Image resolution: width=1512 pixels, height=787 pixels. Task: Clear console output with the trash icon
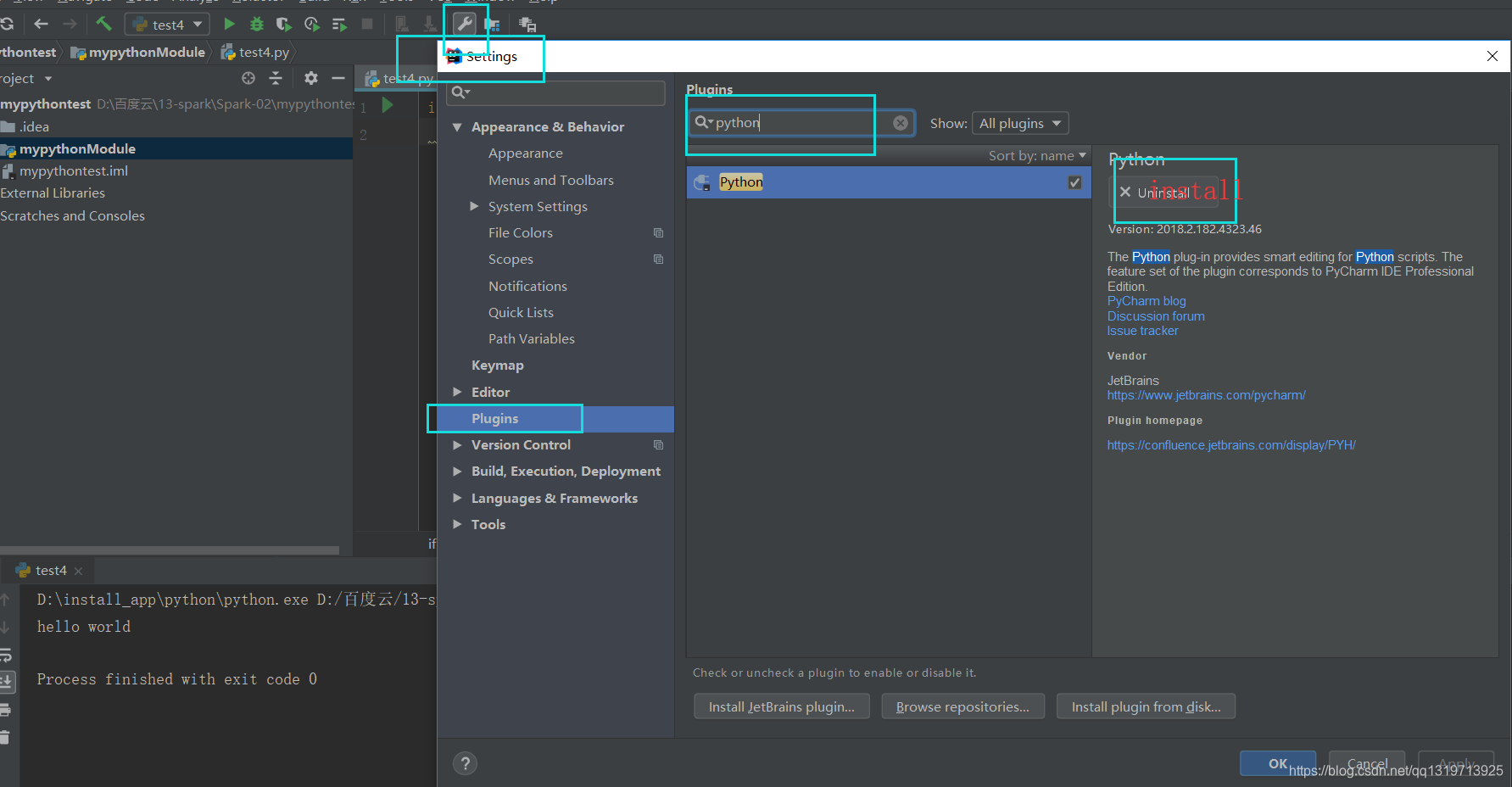[7, 737]
